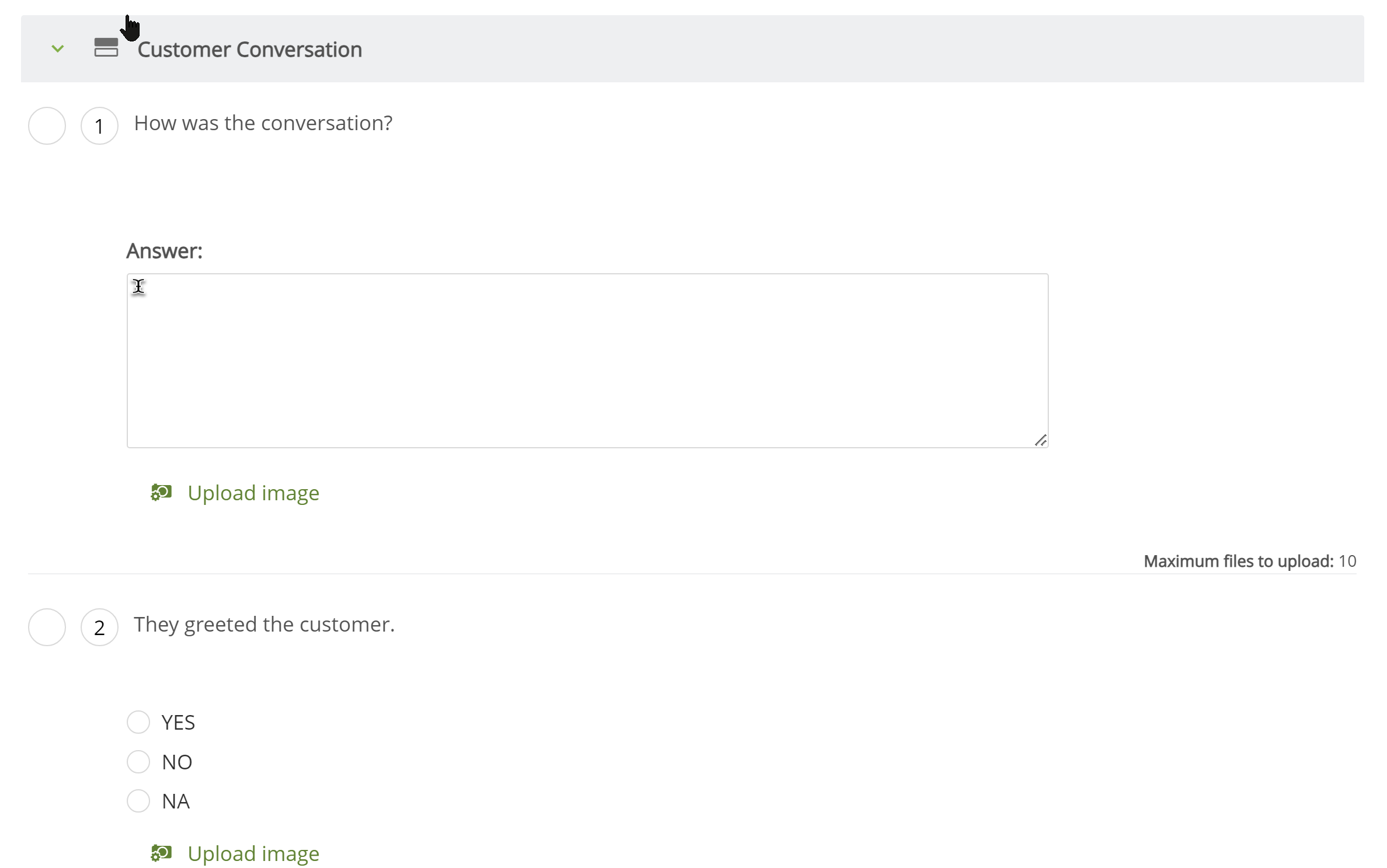The height and width of the screenshot is (868, 1387).
Task: Click the empty status circle for question 2
Action: coord(47,627)
